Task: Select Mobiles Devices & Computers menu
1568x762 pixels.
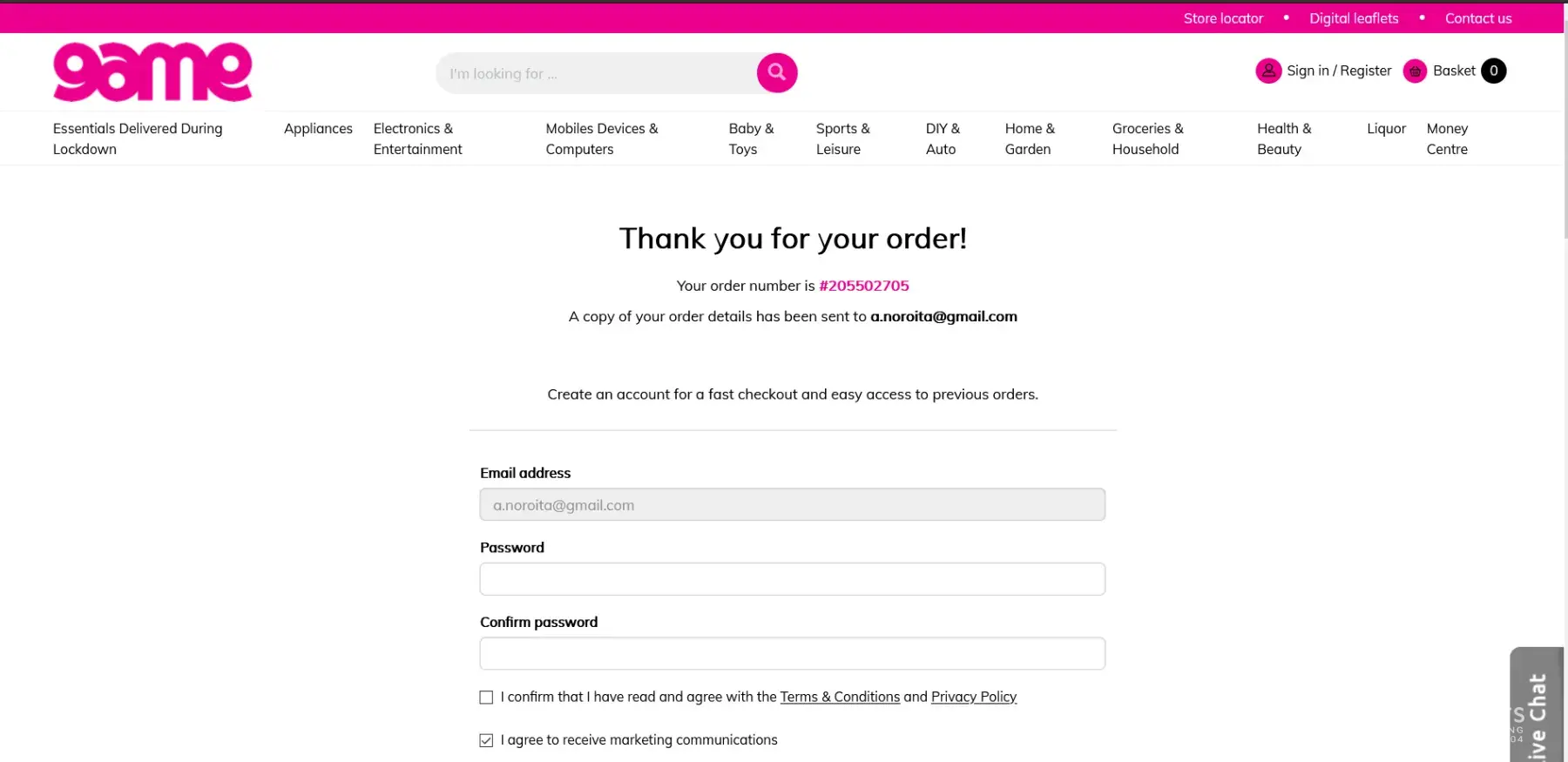Action: coord(602,138)
